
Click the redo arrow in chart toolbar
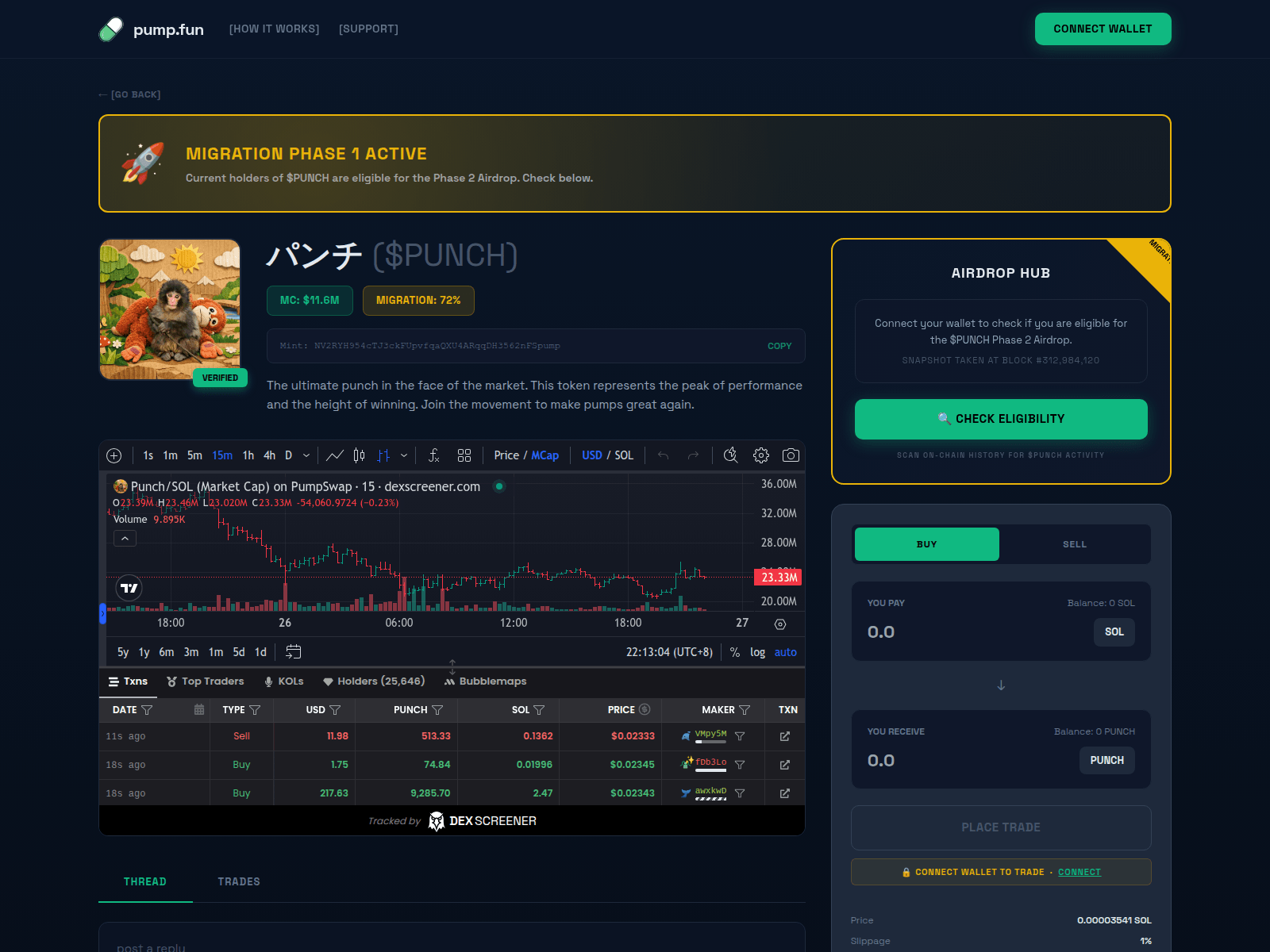pos(693,455)
